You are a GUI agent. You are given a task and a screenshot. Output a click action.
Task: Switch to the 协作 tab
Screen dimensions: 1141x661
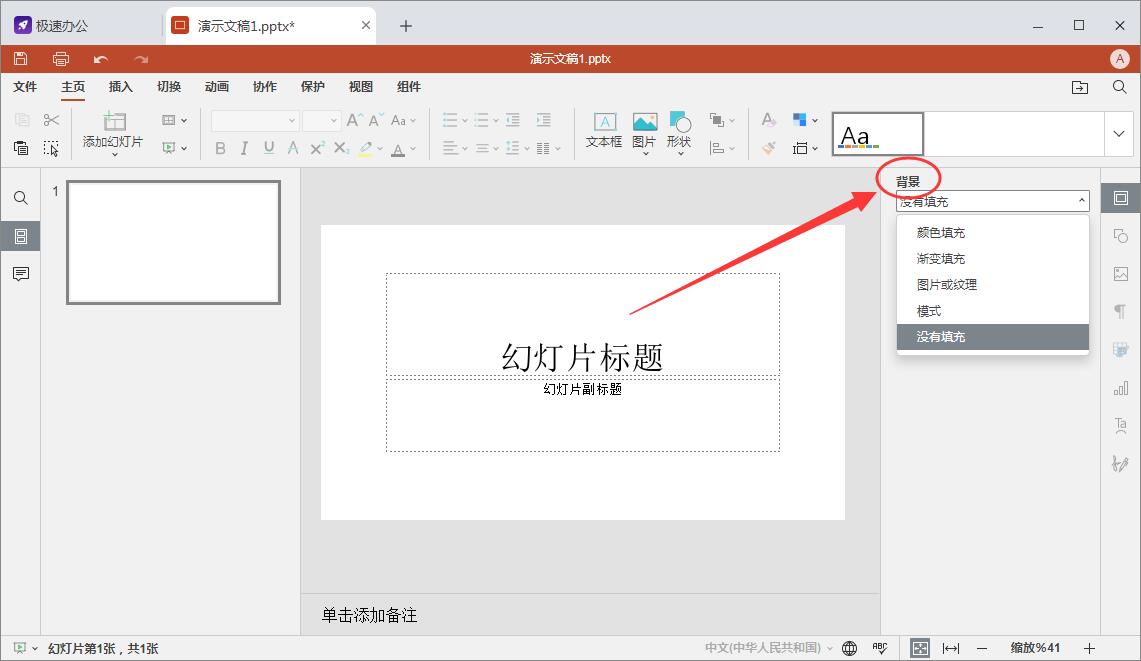265,87
